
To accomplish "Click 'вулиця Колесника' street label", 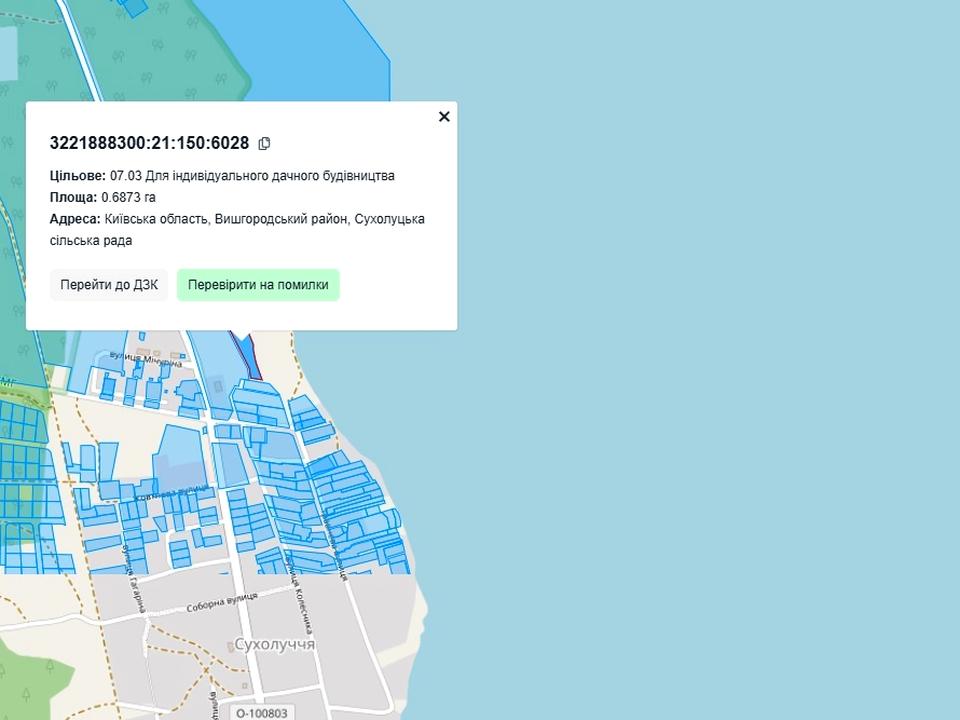I will (x=300, y=597).
